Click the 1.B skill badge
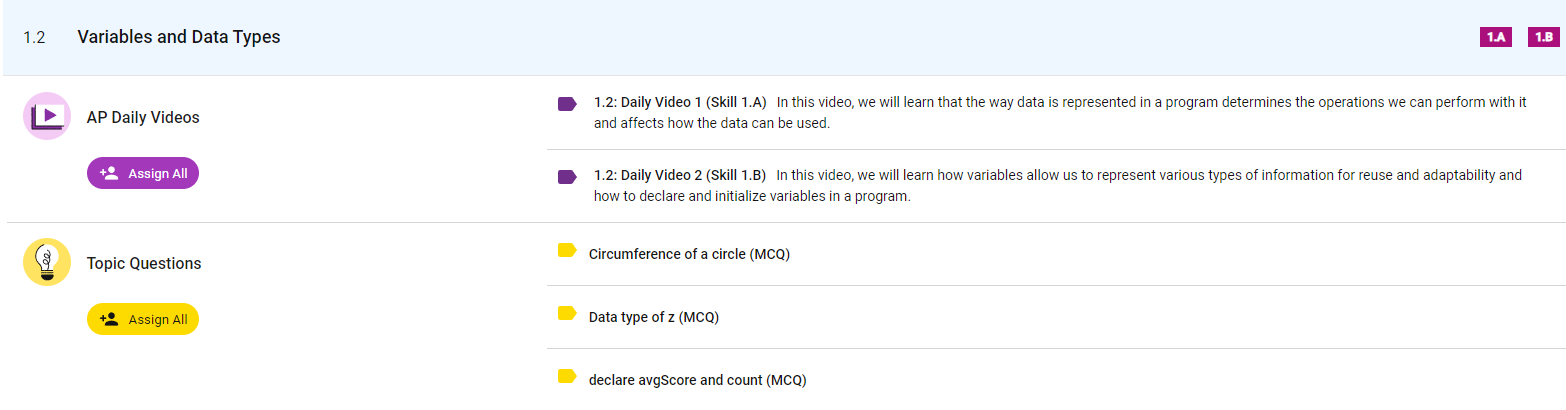This screenshot has width=1566, height=410. click(x=1543, y=37)
